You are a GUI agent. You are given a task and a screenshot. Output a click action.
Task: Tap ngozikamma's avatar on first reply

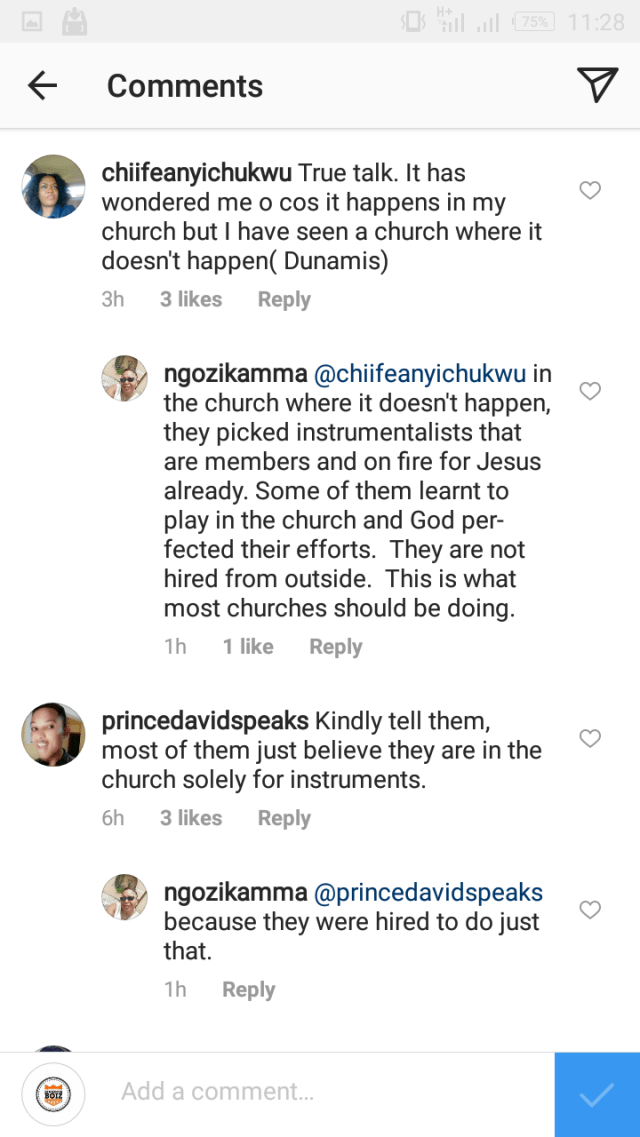tap(126, 378)
